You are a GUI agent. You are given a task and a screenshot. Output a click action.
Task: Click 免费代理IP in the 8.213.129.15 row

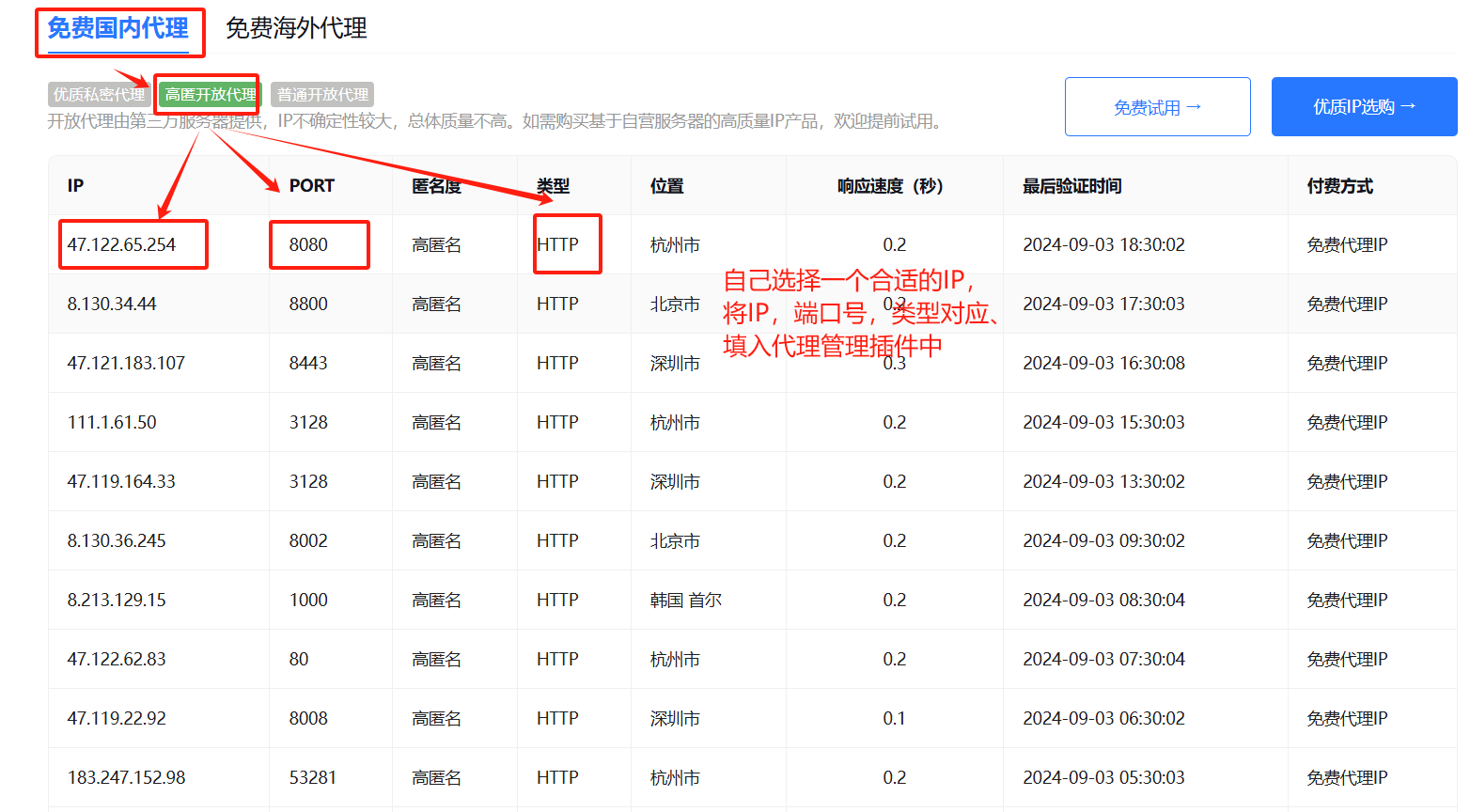click(1347, 601)
